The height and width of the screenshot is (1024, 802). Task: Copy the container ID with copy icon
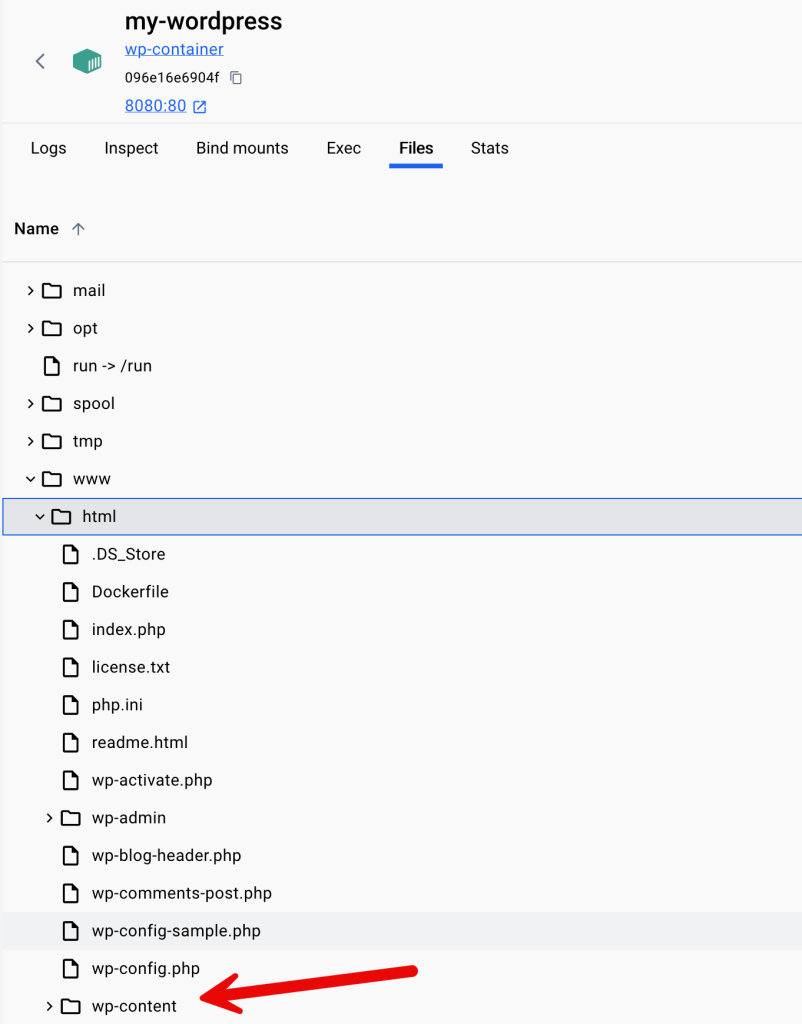pos(236,77)
